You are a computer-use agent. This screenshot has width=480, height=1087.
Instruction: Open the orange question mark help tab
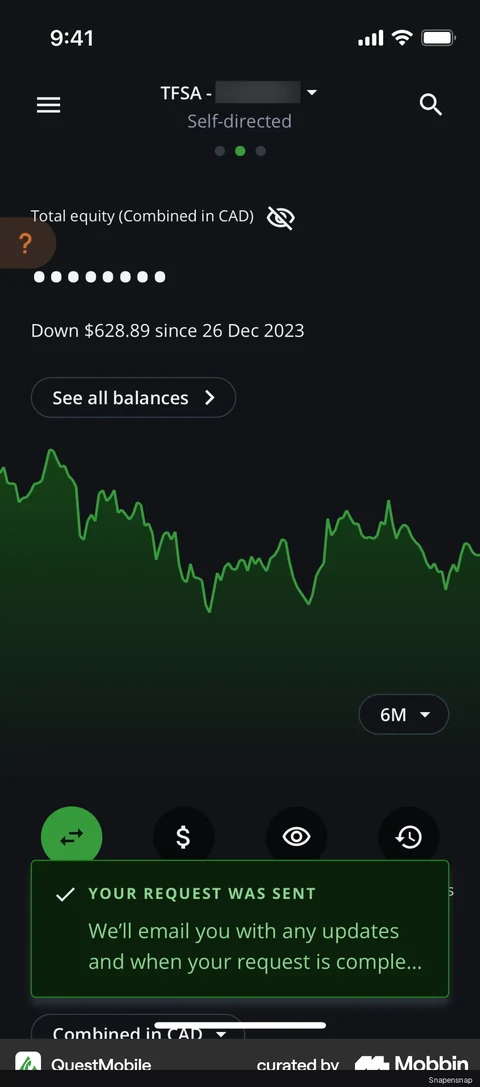point(26,243)
